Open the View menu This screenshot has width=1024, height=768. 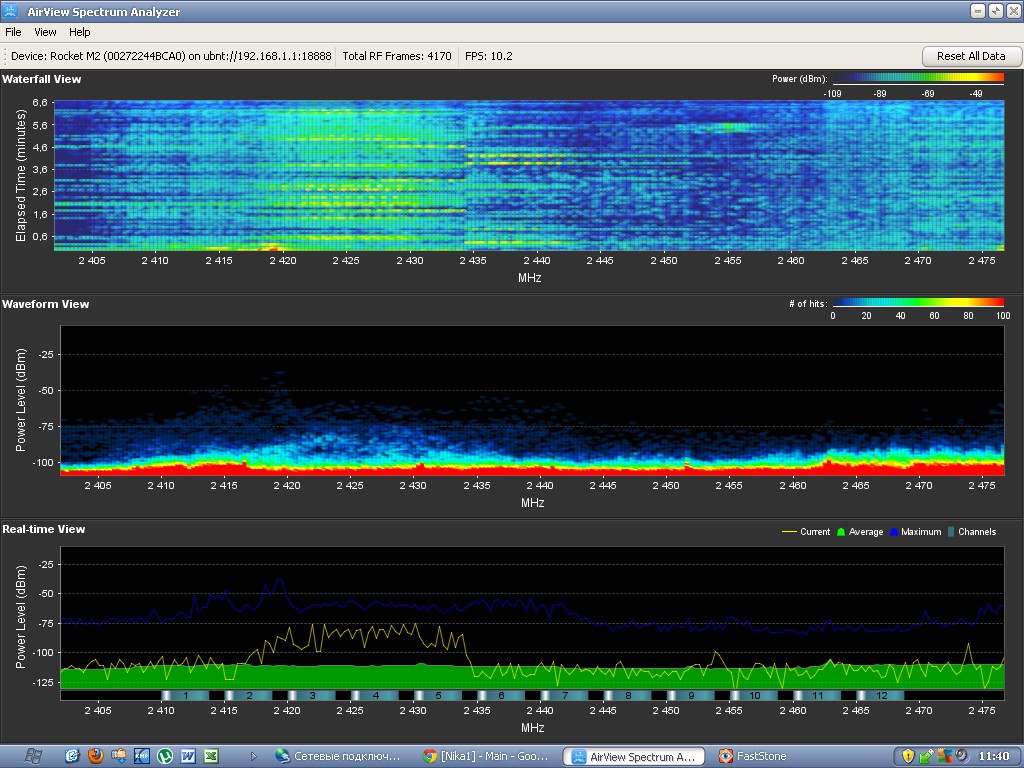(x=45, y=32)
